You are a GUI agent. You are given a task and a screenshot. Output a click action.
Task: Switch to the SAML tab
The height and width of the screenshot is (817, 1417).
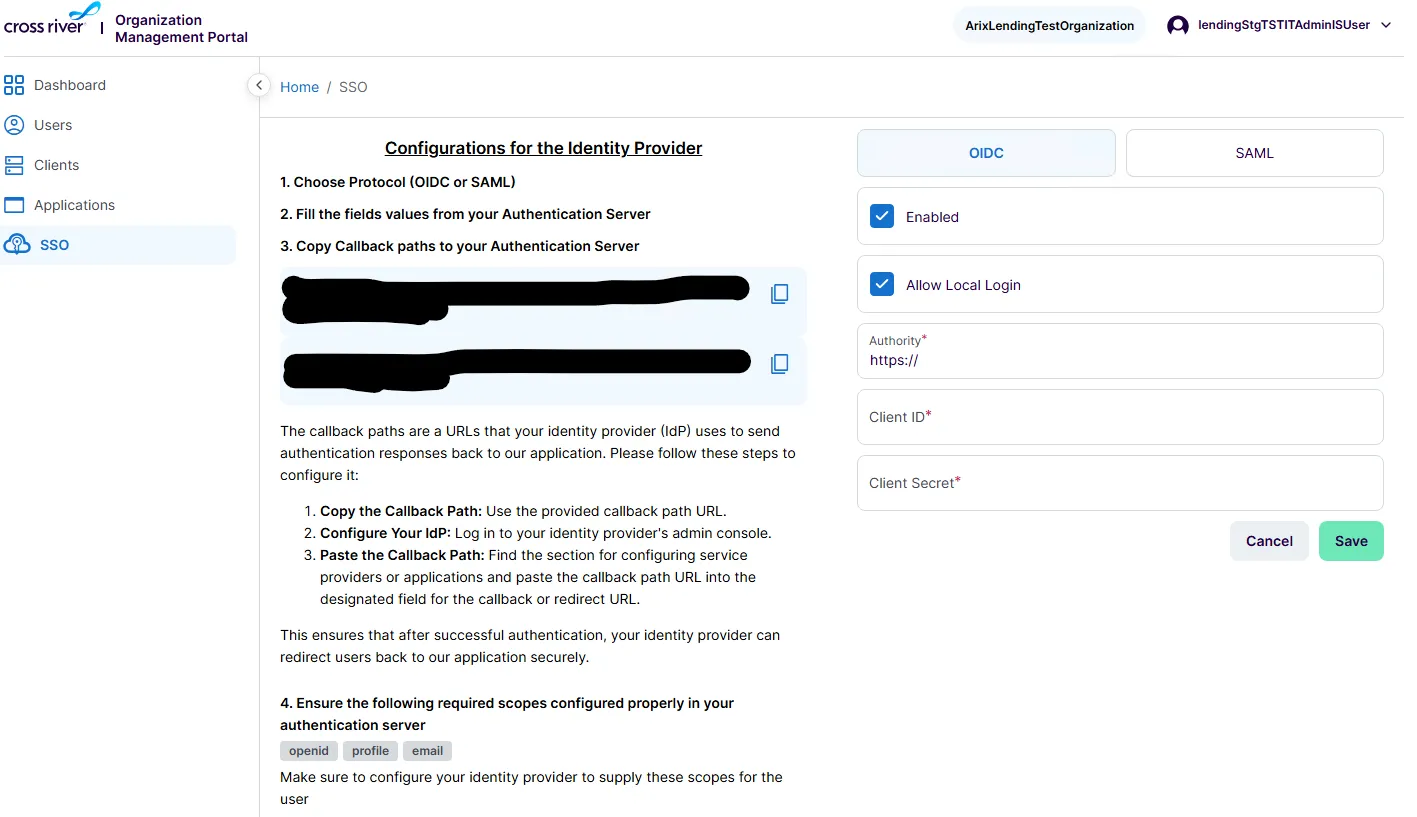[1254, 153]
